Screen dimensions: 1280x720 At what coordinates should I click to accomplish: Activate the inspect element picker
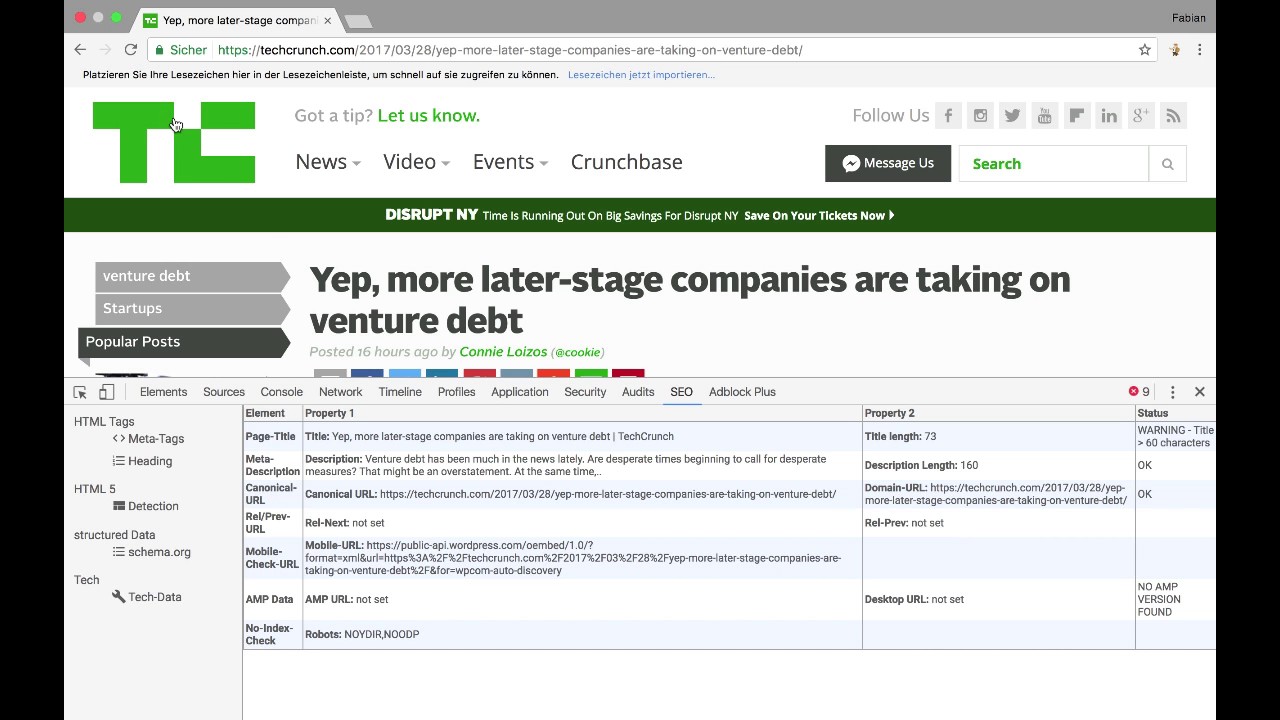click(81, 392)
